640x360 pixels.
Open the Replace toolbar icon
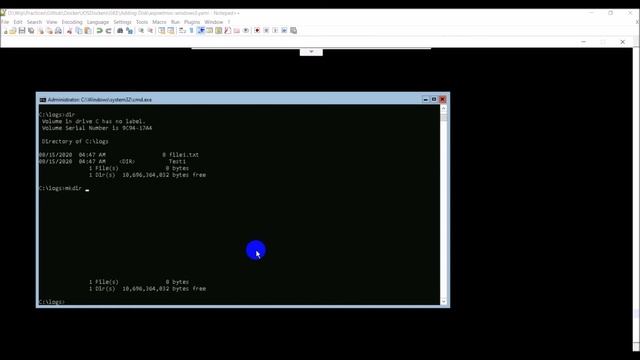(129, 31)
